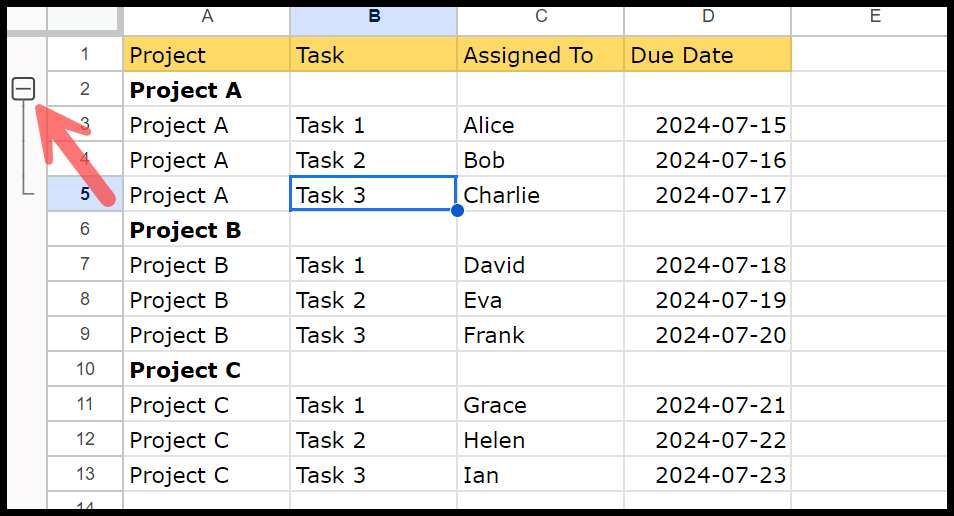This screenshot has height=516, width=954.
Task: Select row 1 header number
Action: [85, 54]
